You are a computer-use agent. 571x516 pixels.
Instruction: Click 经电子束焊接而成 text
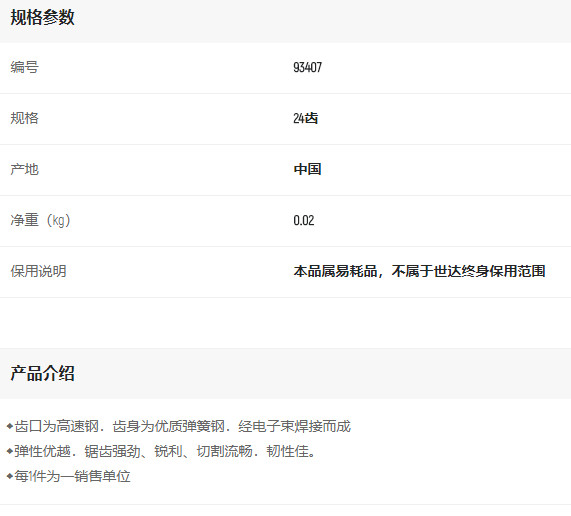coord(294,426)
